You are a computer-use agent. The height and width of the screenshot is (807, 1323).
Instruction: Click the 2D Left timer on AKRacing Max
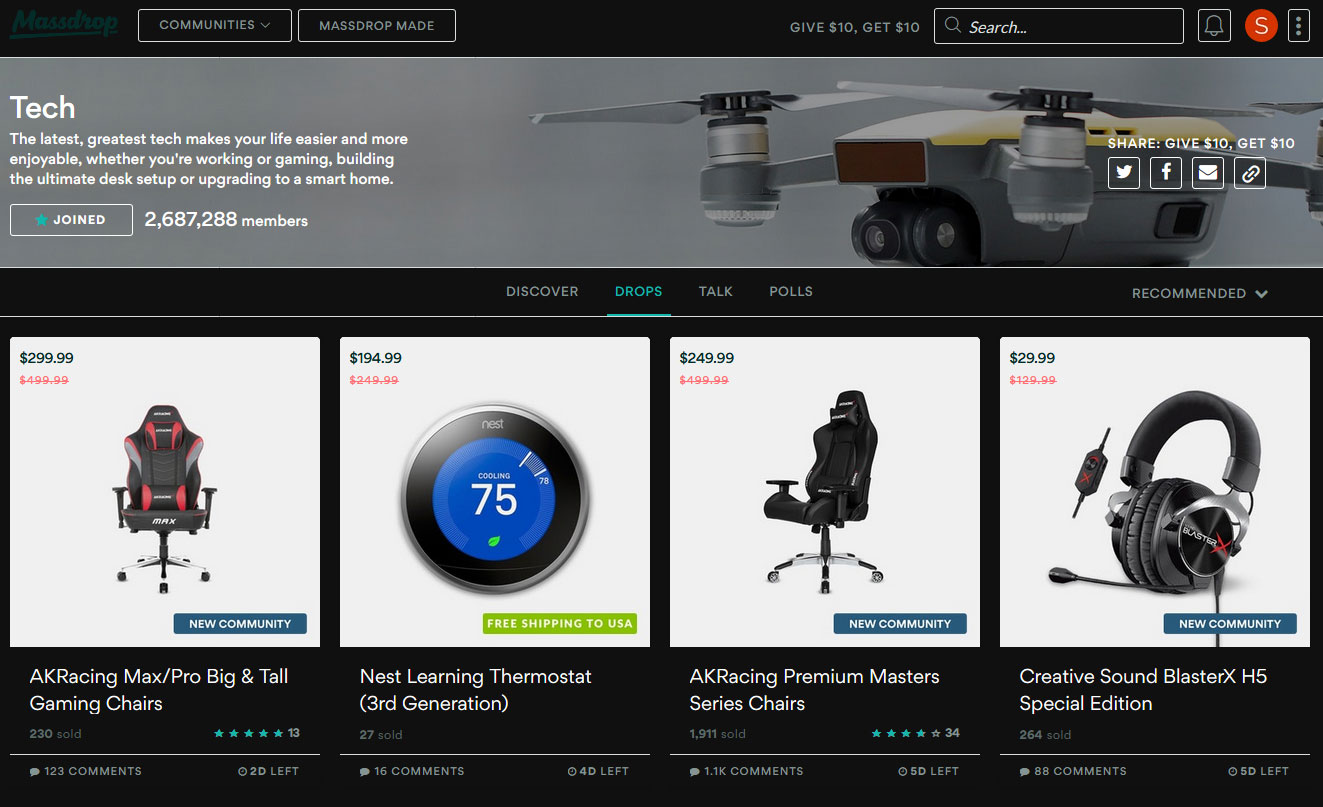pyautogui.click(x=268, y=771)
